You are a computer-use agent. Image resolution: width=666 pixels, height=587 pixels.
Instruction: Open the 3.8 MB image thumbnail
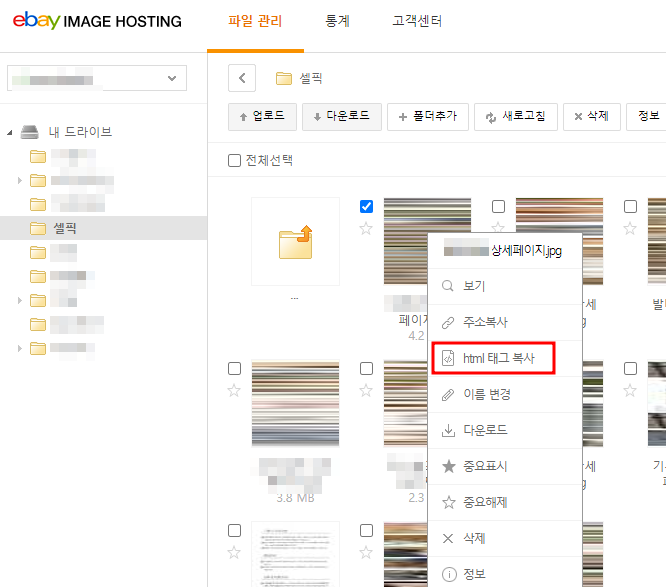point(296,404)
